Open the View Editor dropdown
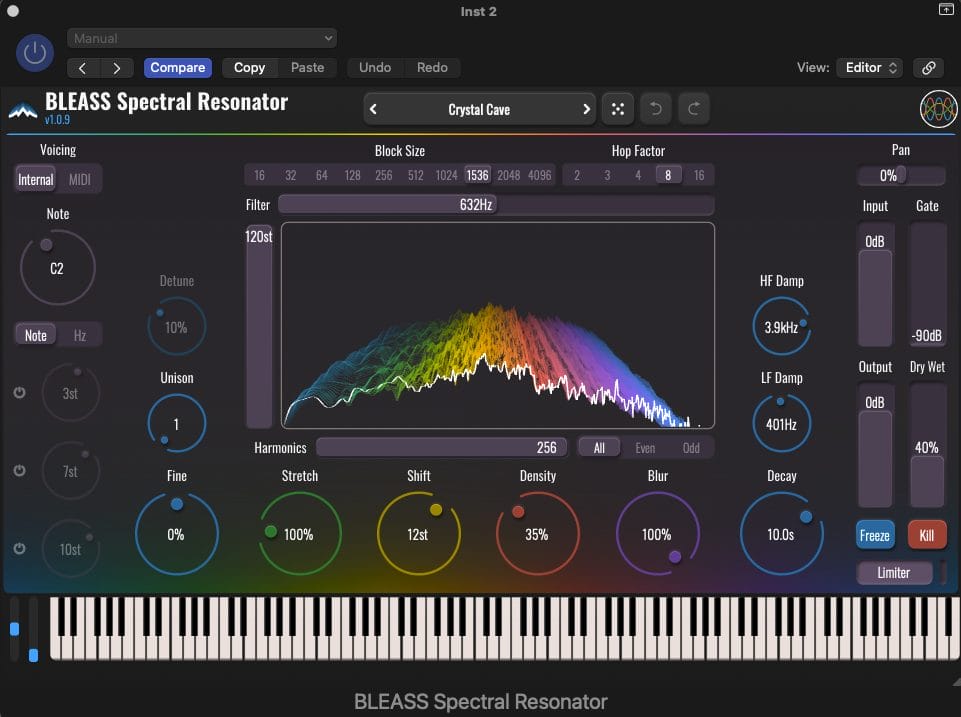Image resolution: width=961 pixels, height=717 pixels. tap(870, 67)
